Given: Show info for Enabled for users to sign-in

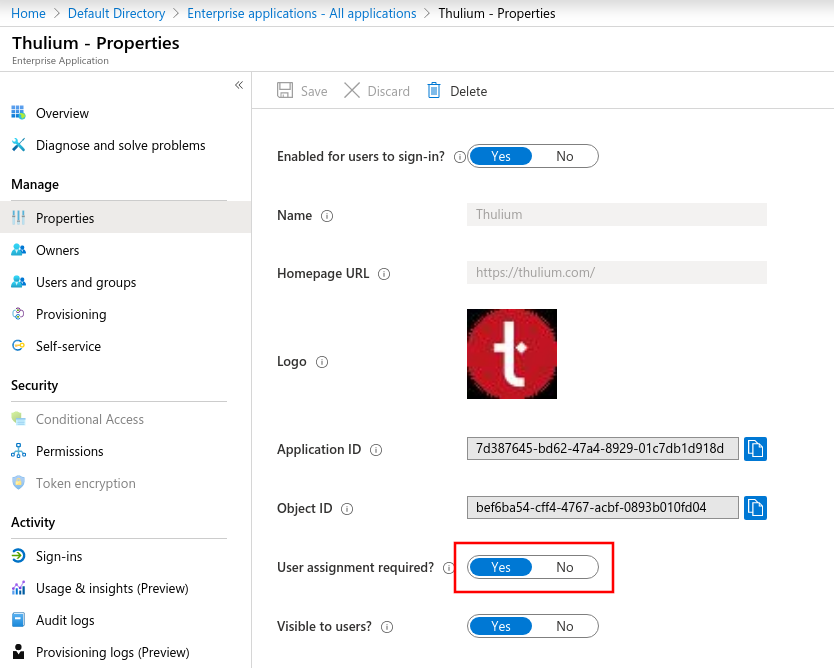Looking at the screenshot, I should point(460,157).
